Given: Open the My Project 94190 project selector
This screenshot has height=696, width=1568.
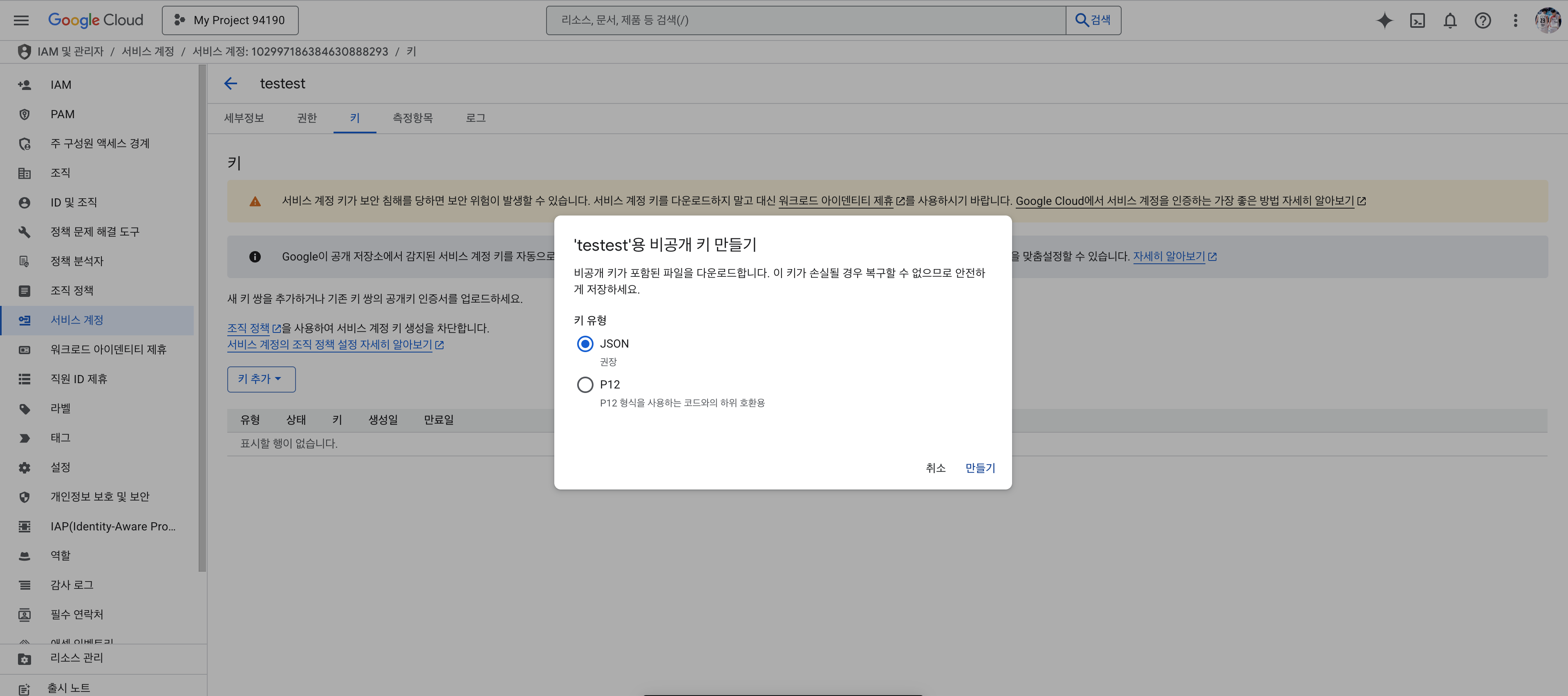Looking at the screenshot, I should [230, 20].
